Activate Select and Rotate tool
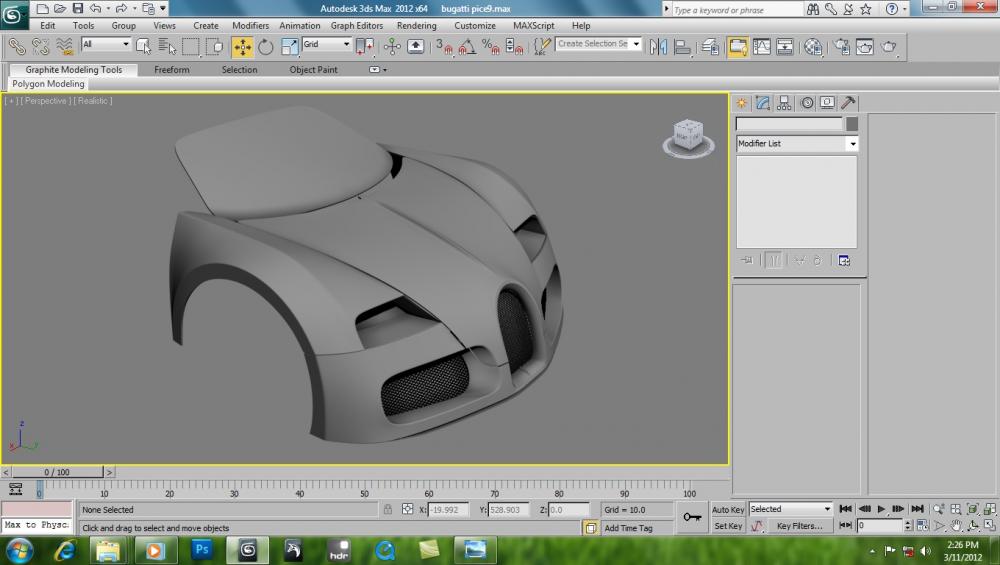This screenshot has width=1000, height=565. point(265,47)
